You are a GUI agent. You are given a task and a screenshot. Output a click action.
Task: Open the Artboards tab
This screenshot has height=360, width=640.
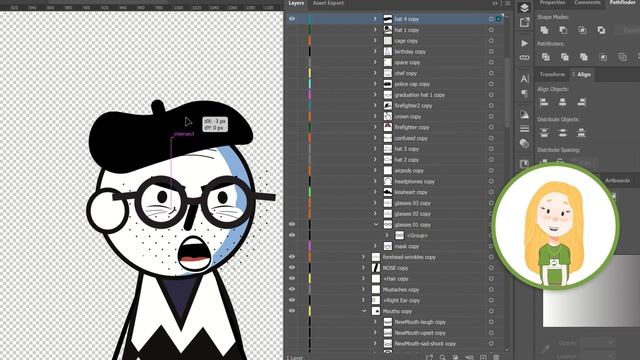pos(617,180)
